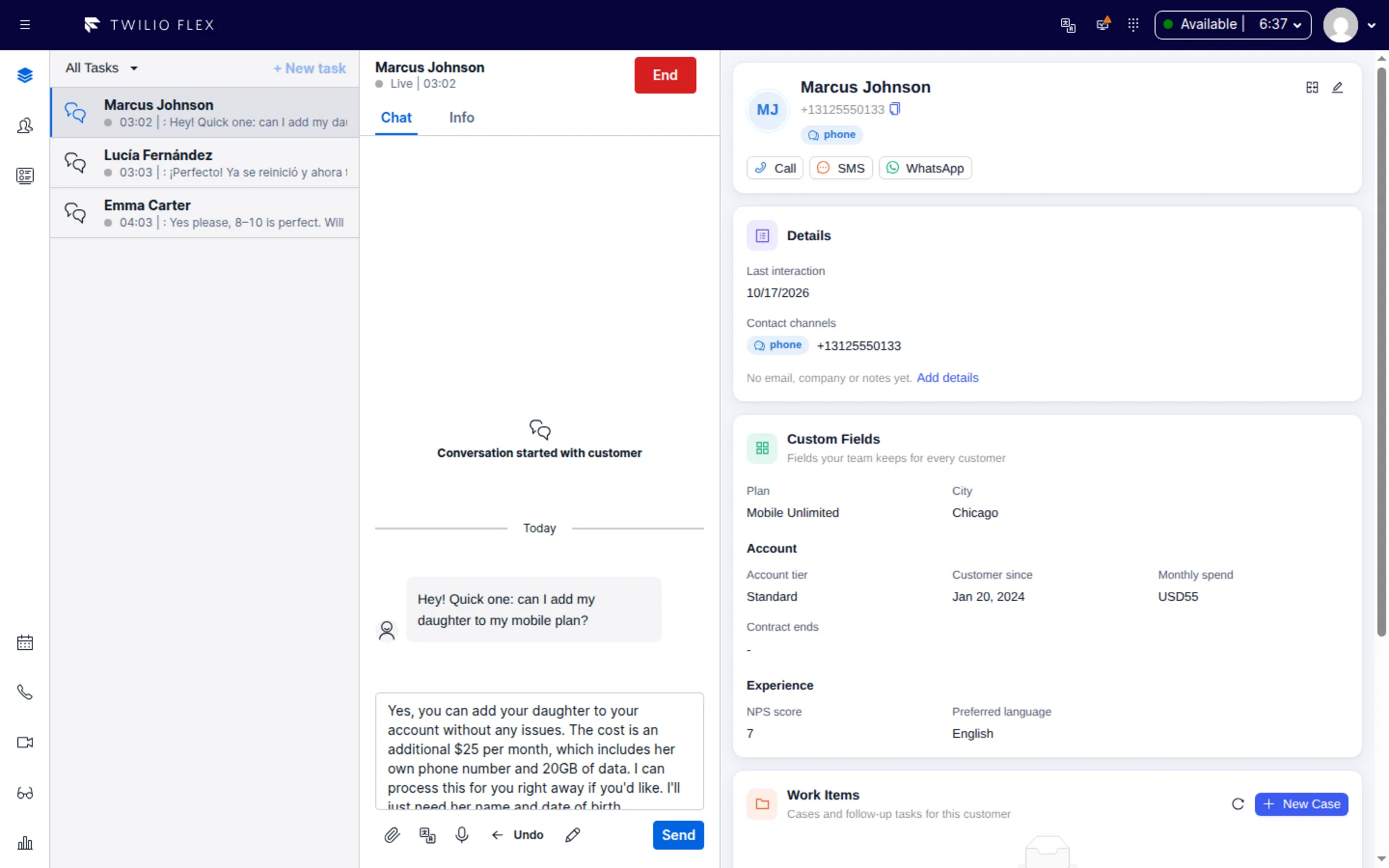Viewport: 1389px width, 868px height.
Task: Attach a file with the paperclip icon
Action: coord(392,835)
